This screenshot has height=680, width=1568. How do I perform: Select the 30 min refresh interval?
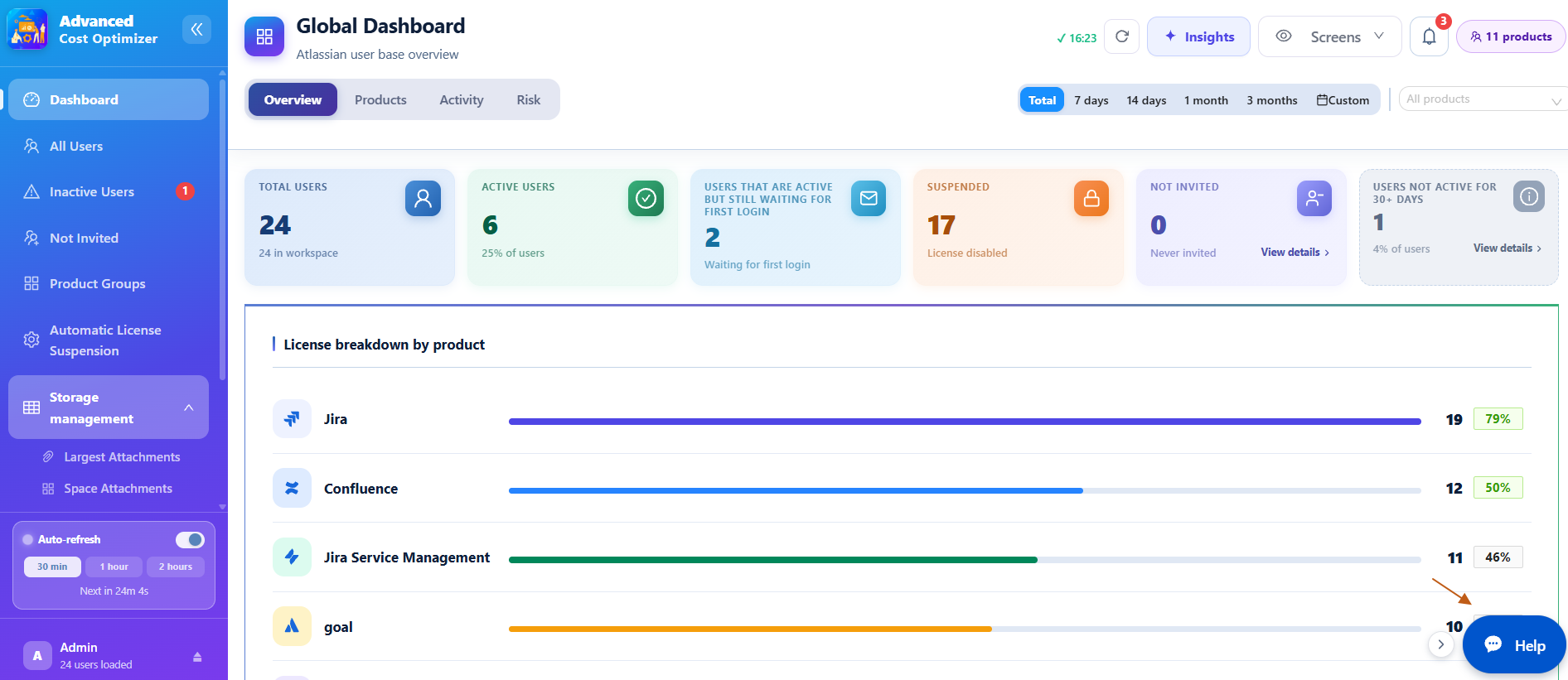(52, 567)
